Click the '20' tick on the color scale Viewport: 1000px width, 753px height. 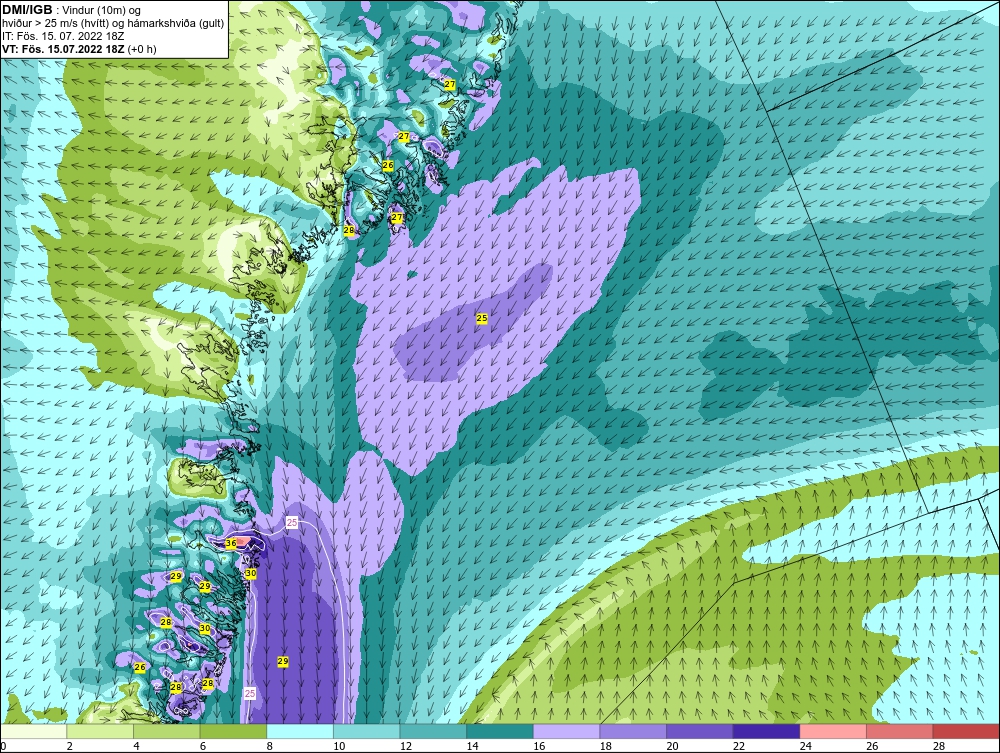pyautogui.click(x=672, y=746)
